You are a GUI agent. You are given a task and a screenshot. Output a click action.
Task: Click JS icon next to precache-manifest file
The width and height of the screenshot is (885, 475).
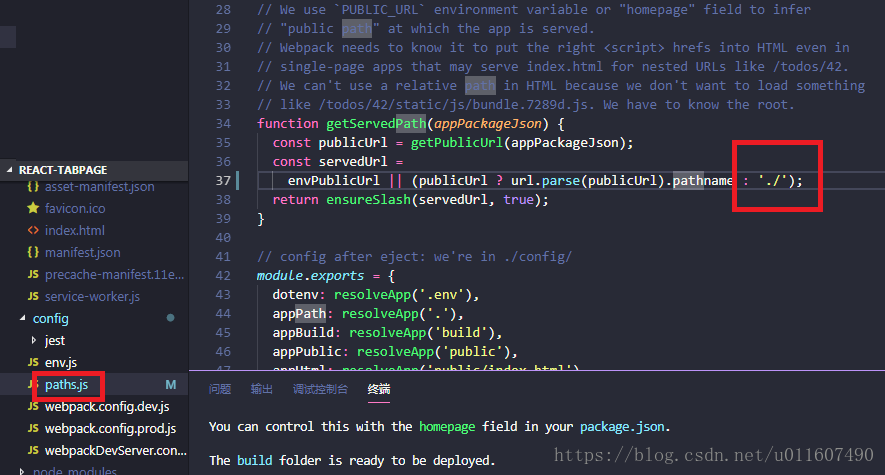33,274
